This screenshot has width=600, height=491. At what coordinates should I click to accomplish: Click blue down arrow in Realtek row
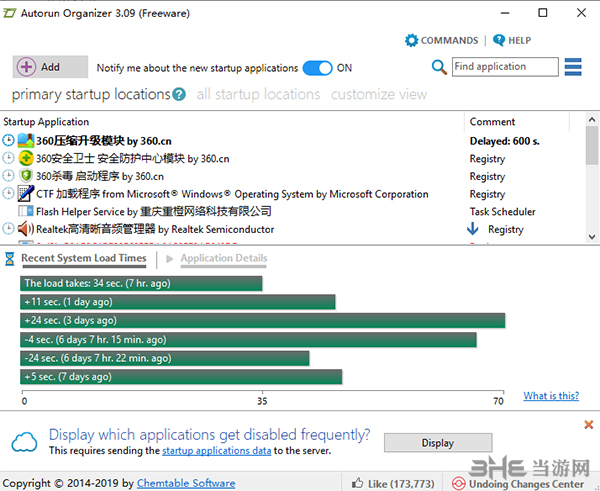[473, 229]
